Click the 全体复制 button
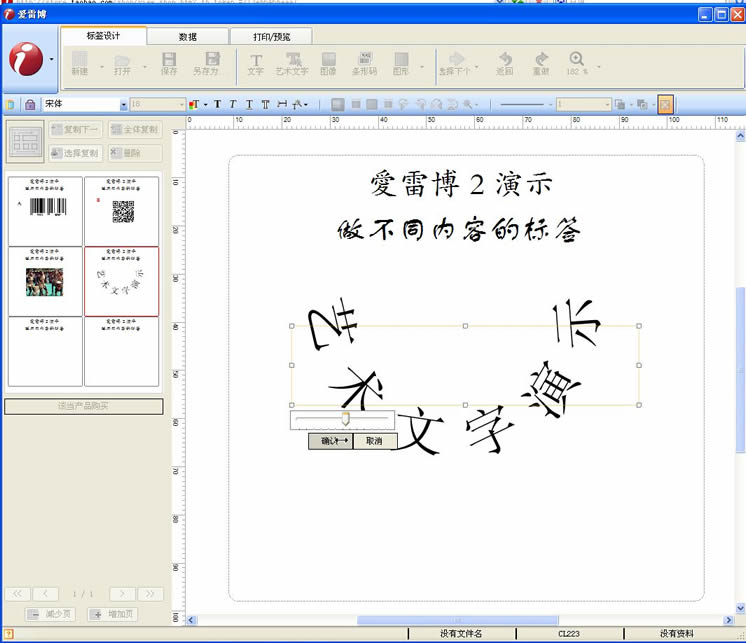746x643 pixels. 135,129
